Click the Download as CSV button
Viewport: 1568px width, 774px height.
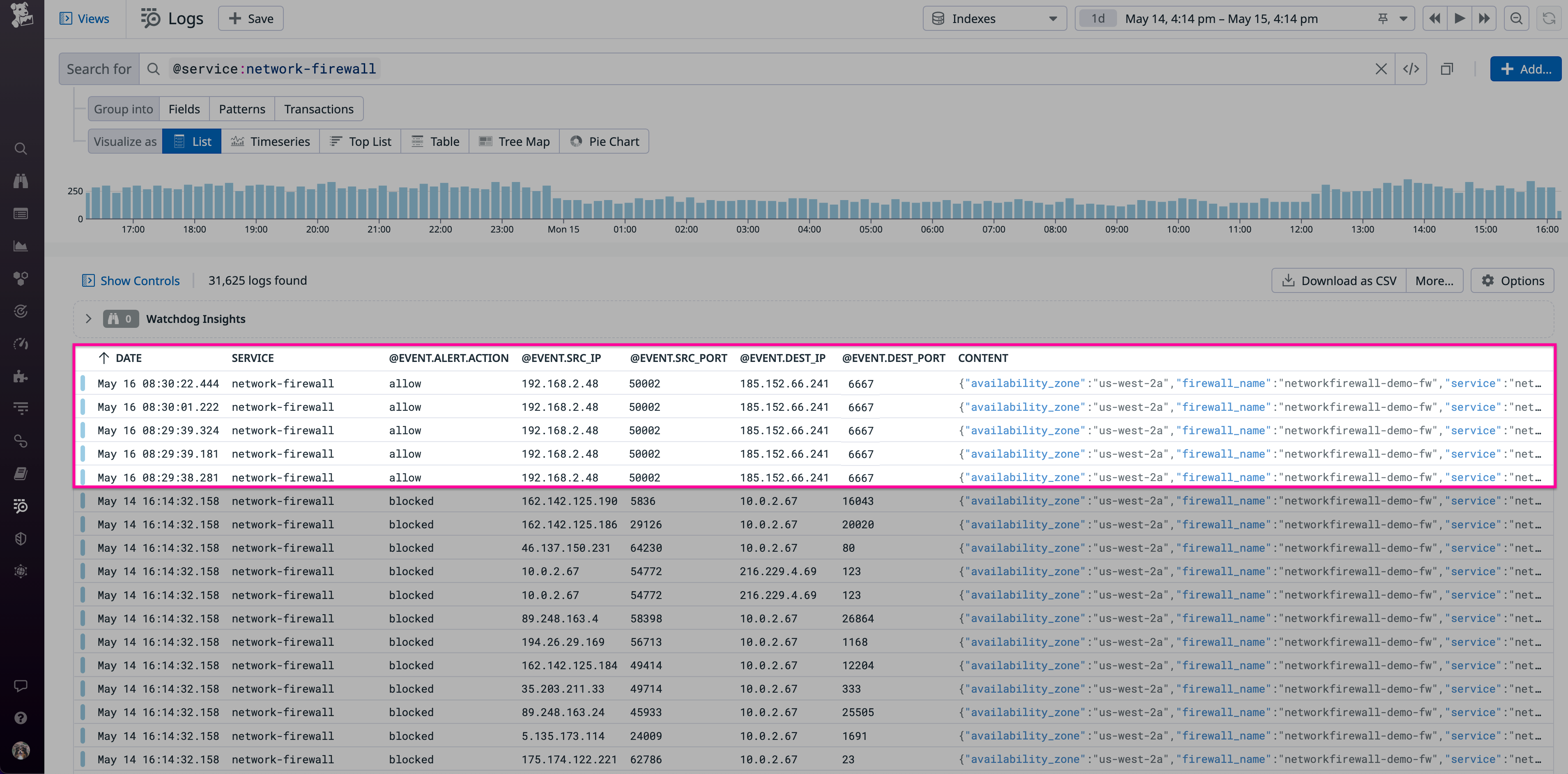pyautogui.click(x=1338, y=280)
